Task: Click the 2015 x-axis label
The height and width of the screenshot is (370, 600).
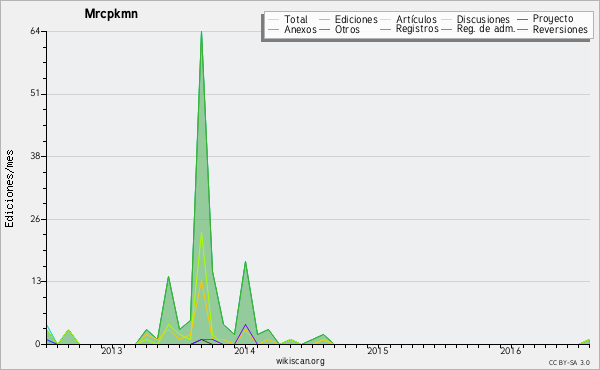Action: (x=378, y=351)
